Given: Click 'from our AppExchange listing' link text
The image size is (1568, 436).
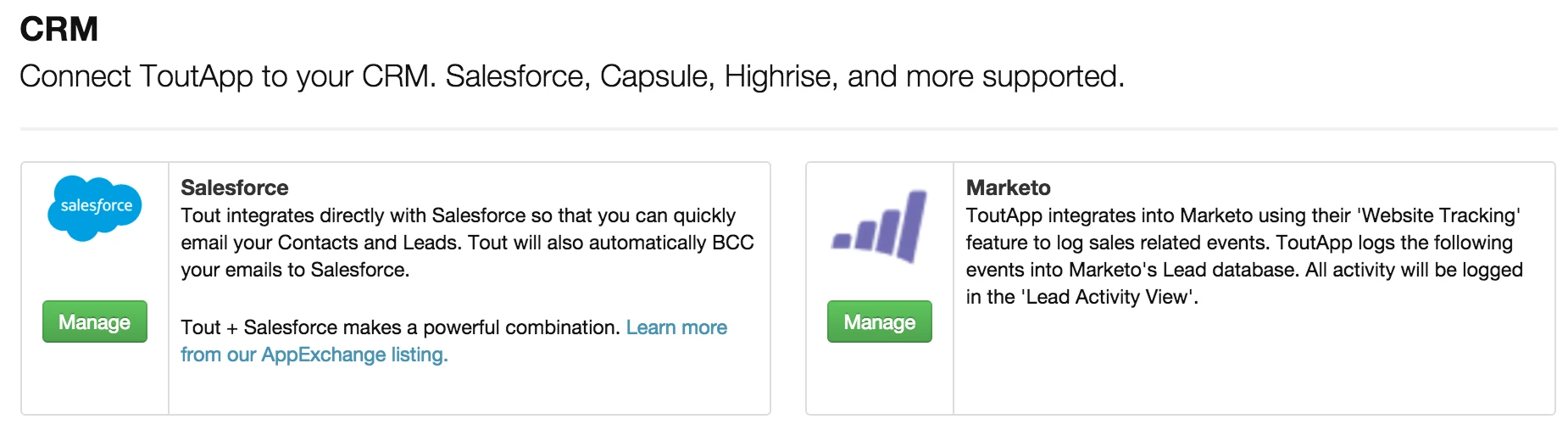Looking at the screenshot, I should (314, 355).
